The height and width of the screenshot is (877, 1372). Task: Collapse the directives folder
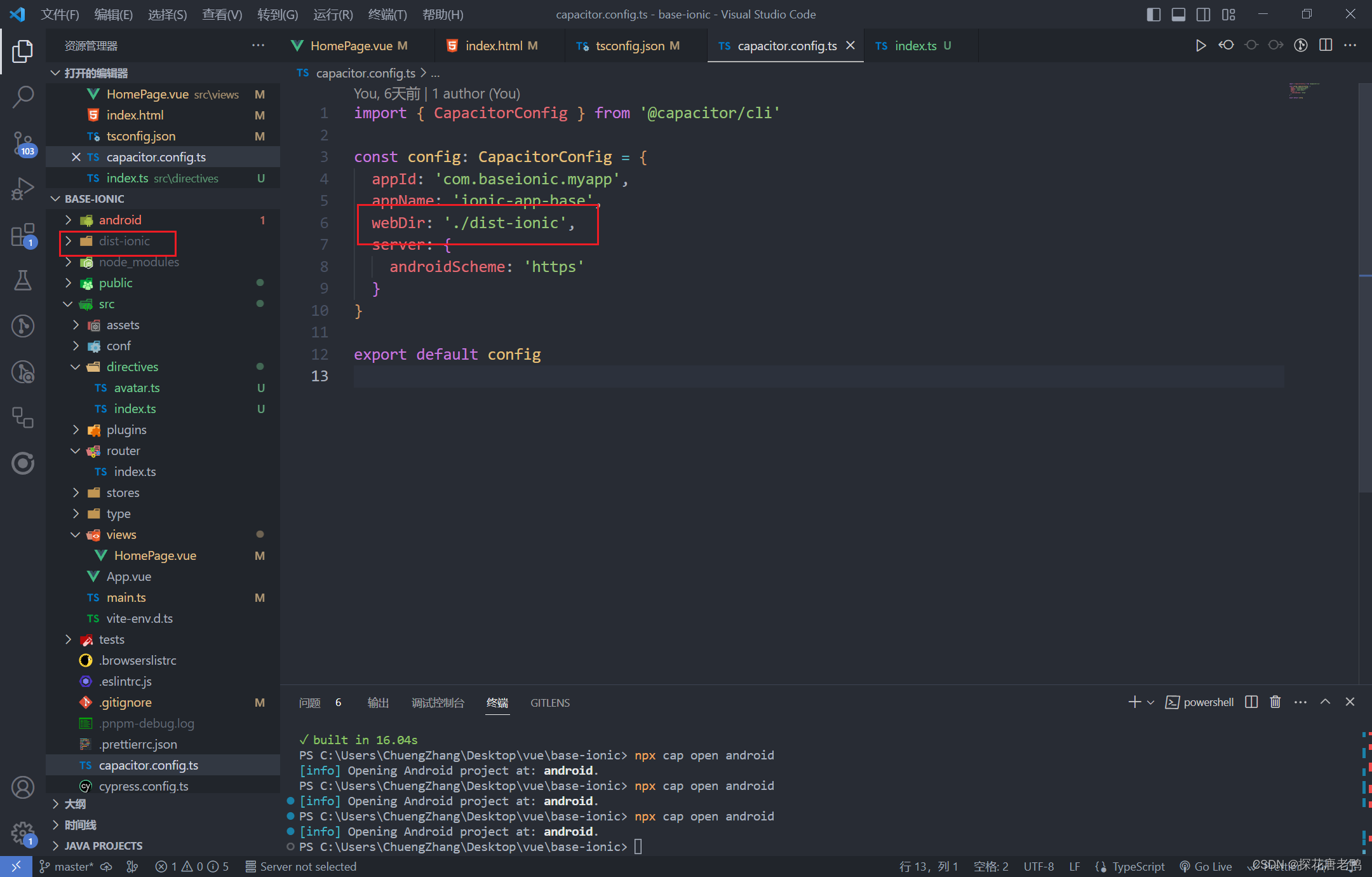[132, 367]
